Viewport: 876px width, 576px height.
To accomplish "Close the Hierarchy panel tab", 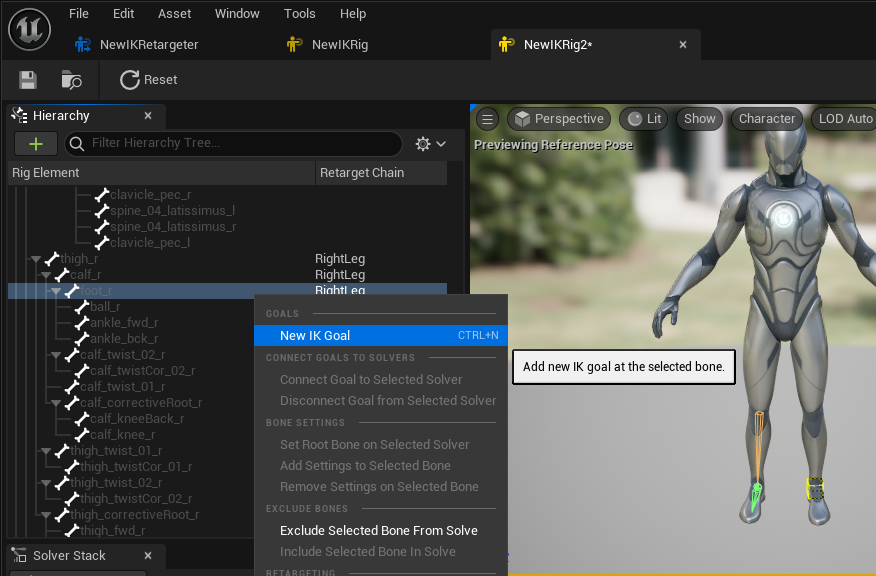I will click(x=148, y=116).
